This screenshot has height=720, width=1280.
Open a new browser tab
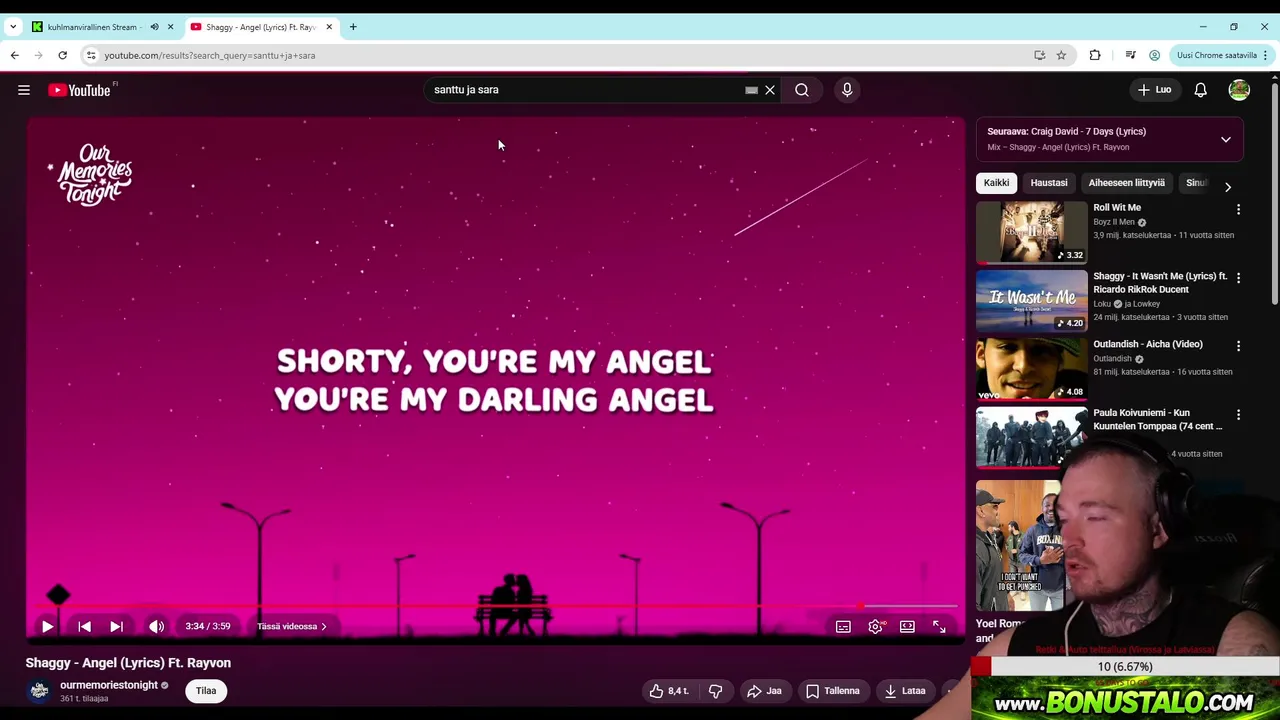coord(353,27)
